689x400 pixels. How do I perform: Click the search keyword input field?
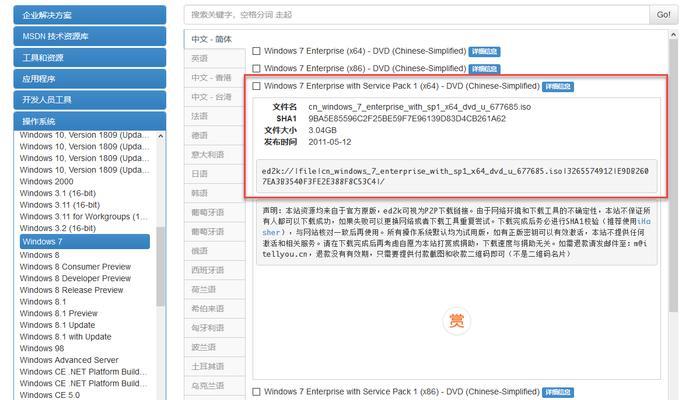pos(417,15)
